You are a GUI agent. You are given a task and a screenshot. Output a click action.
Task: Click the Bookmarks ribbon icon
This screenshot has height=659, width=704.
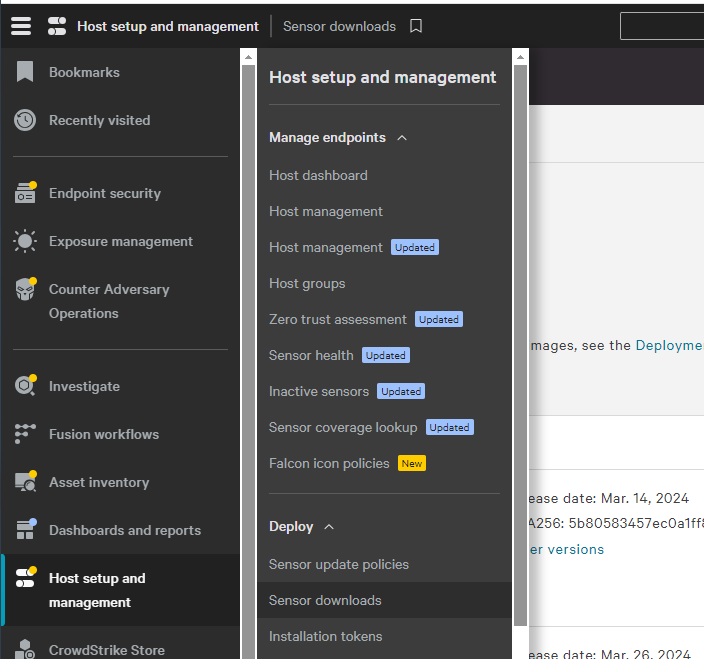[x=25, y=72]
